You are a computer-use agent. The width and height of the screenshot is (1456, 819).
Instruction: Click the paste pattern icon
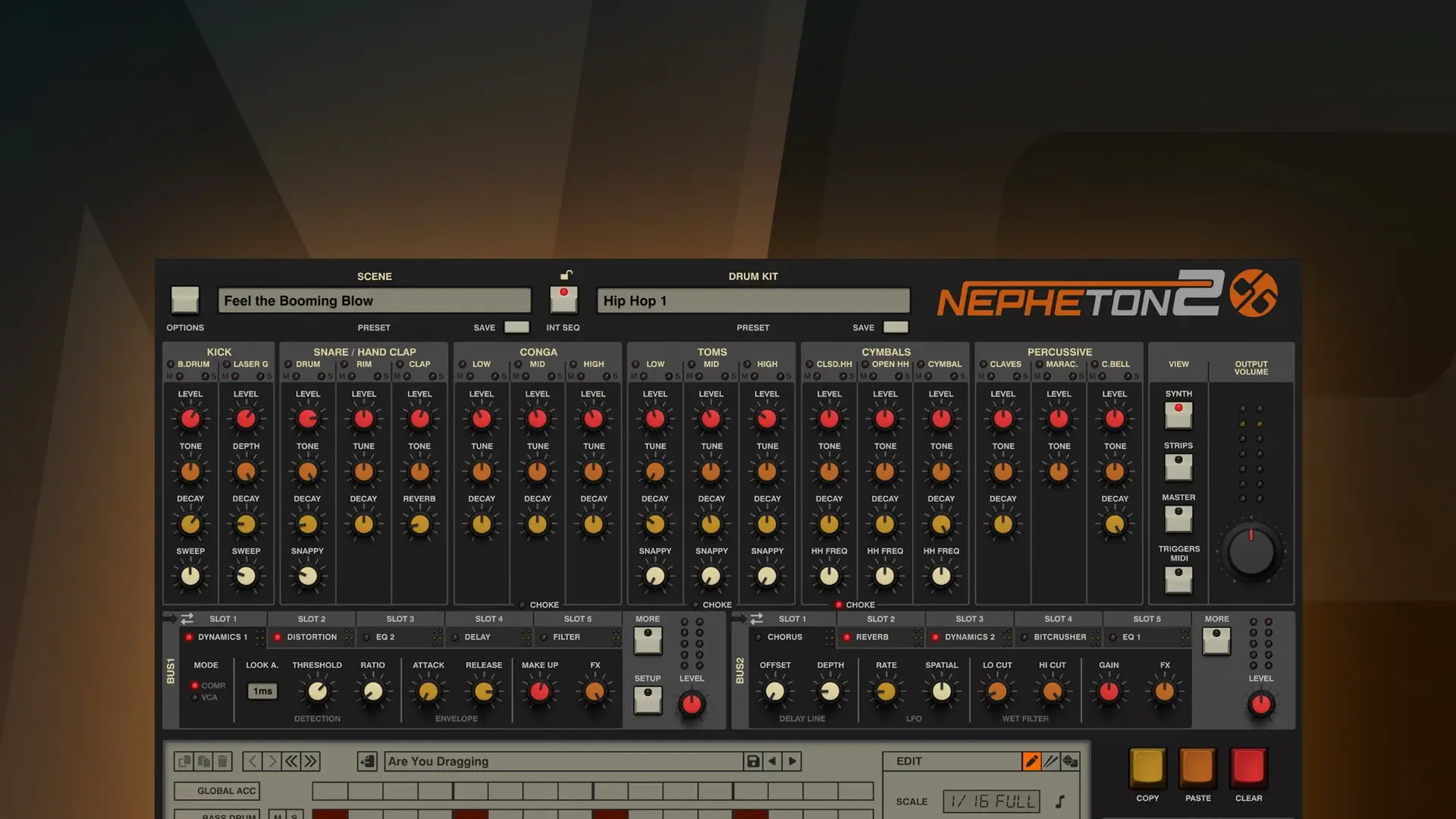(x=203, y=761)
